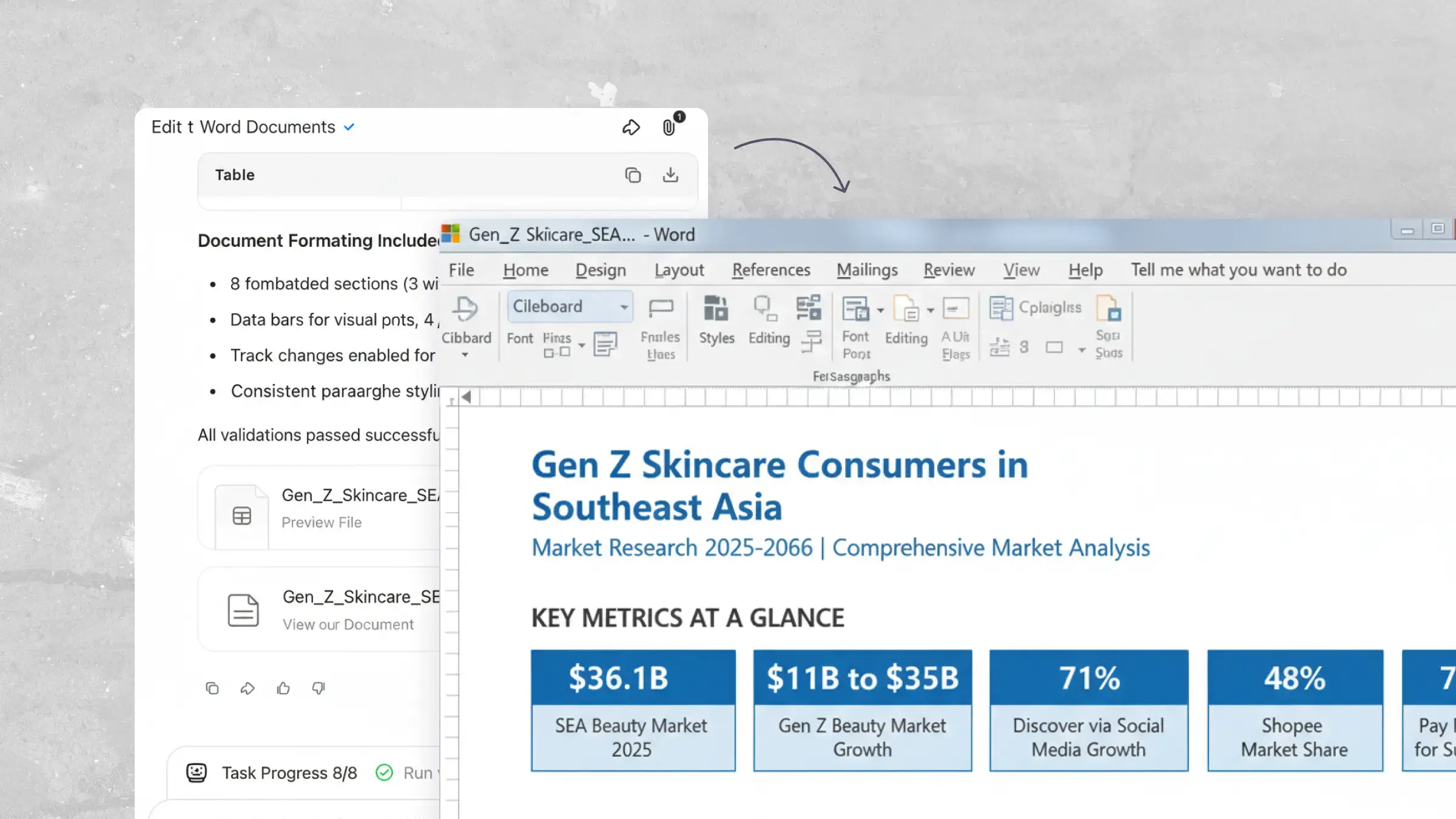1456x819 pixels.
Task: Click the share response icon below message
Action: click(x=248, y=688)
